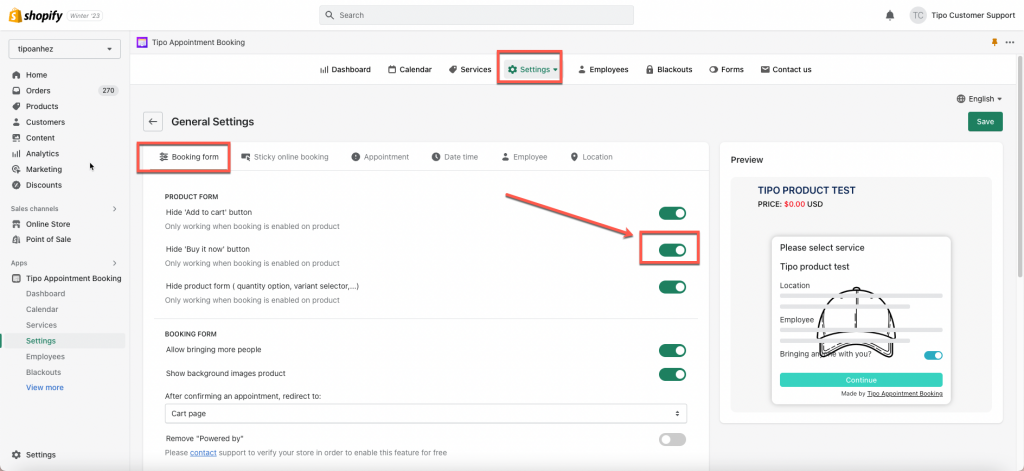Switch to the Location tab

coord(591,157)
